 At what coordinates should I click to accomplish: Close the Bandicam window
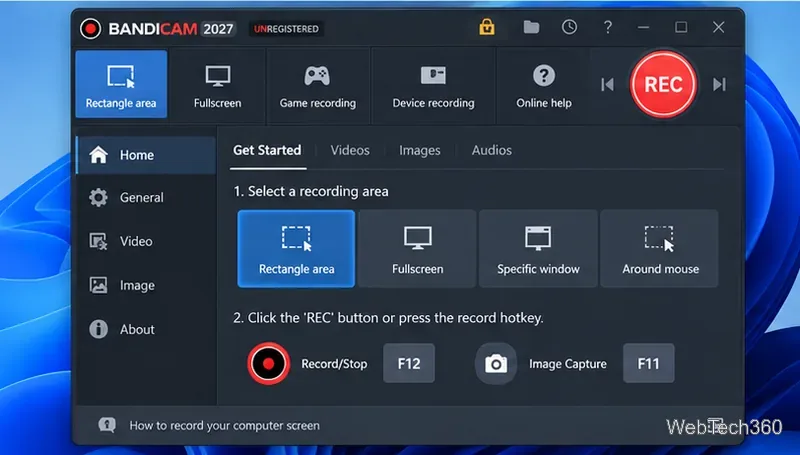click(x=718, y=27)
